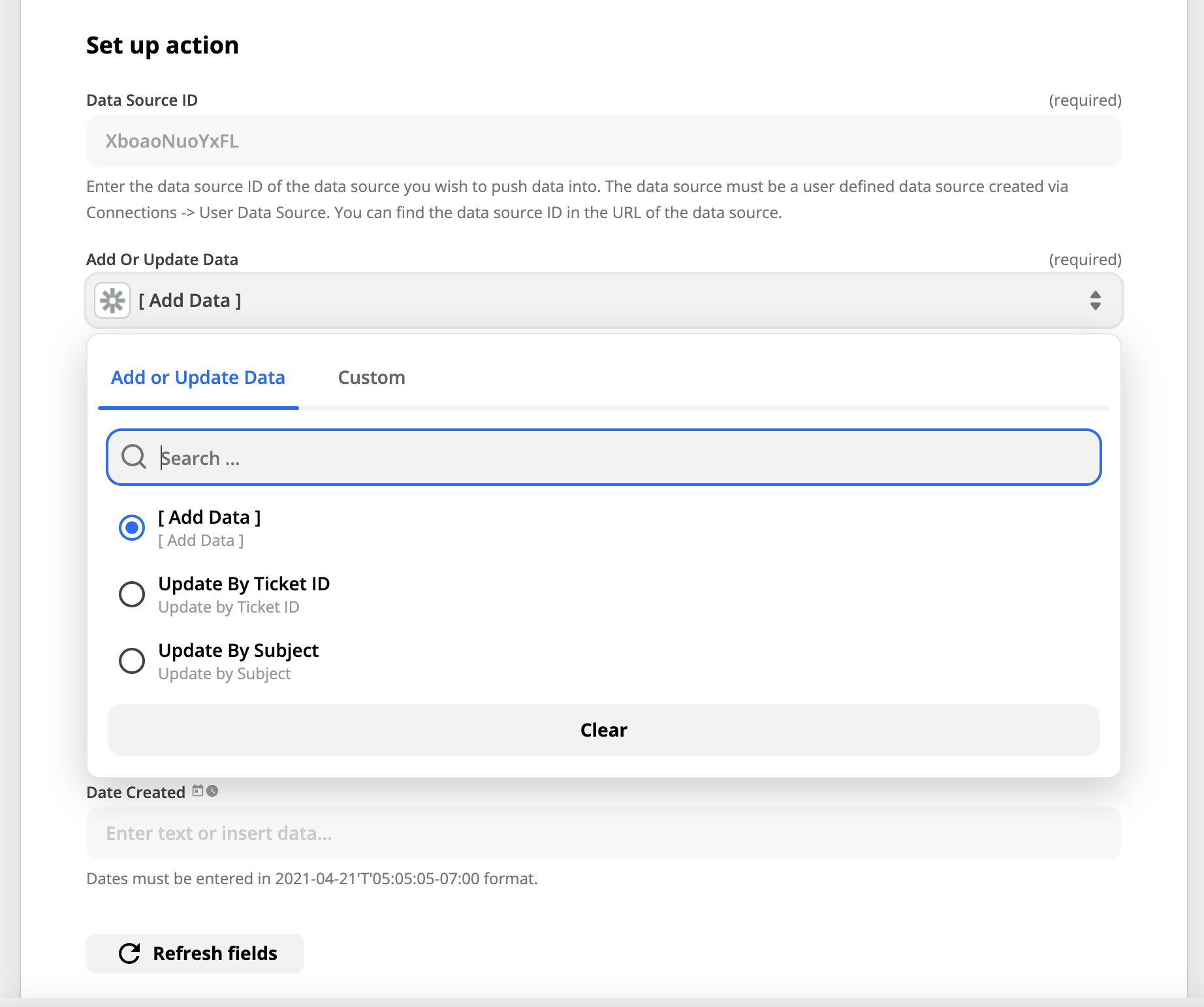The width and height of the screenshot is (1204, 1007).
Task: Click the magnifying glass search icon
Action: [x=134, y=457]
